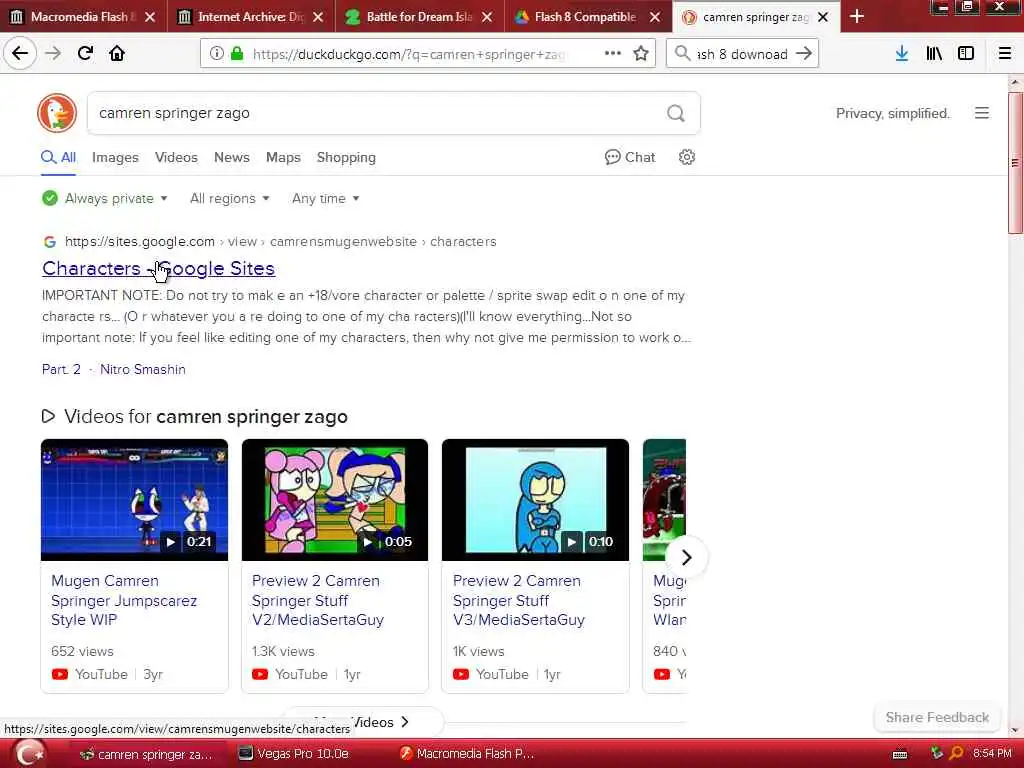Open on-screen keyboard tray icon
Screen dimensions: 1024x768
pyautogui.click(x=900, y=755)
